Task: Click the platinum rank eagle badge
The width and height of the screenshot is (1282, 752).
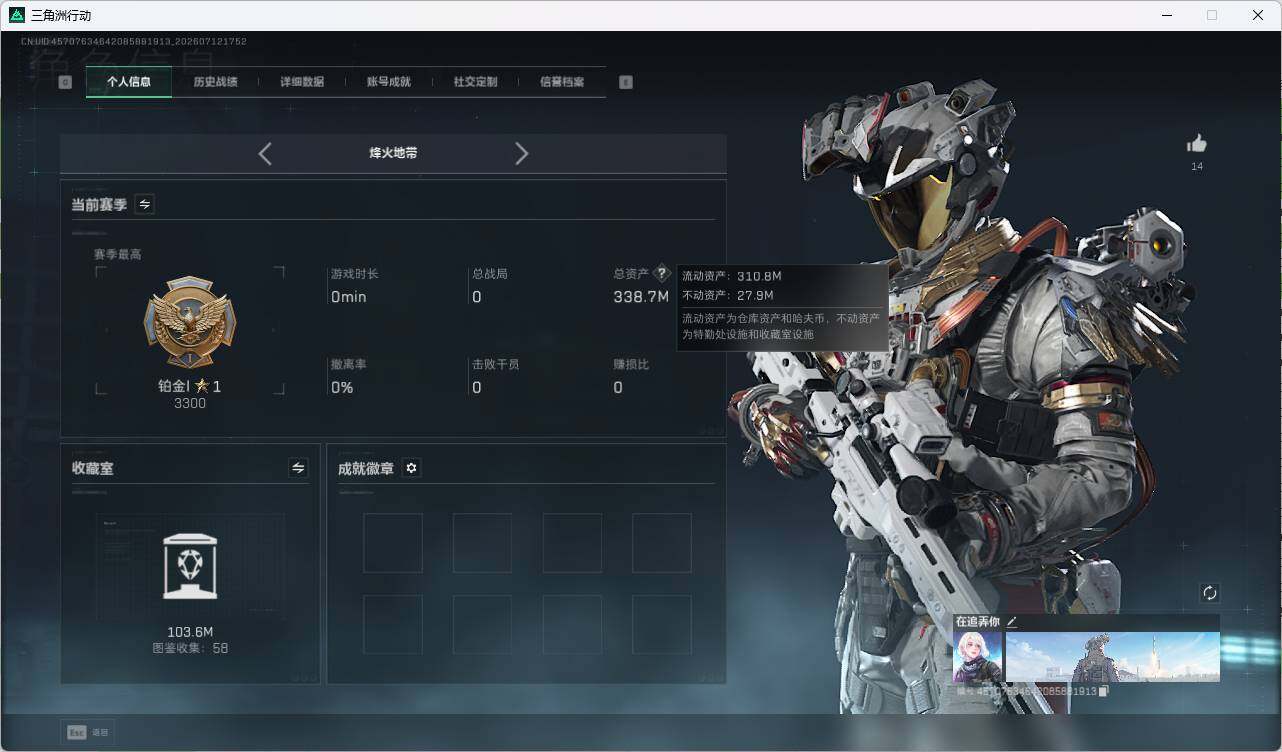Action: click(190, 322)
